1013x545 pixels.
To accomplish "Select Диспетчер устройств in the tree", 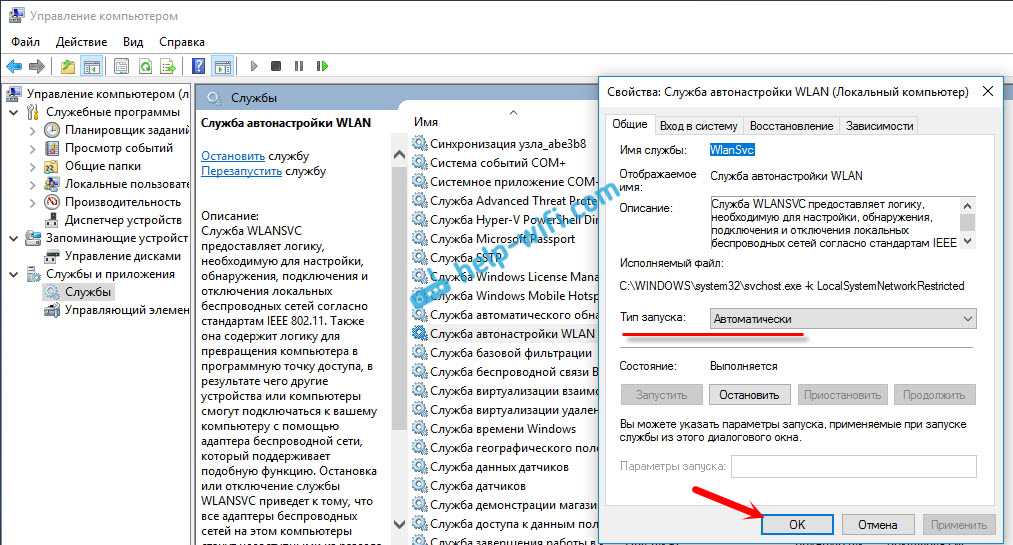I will point(123,220).
